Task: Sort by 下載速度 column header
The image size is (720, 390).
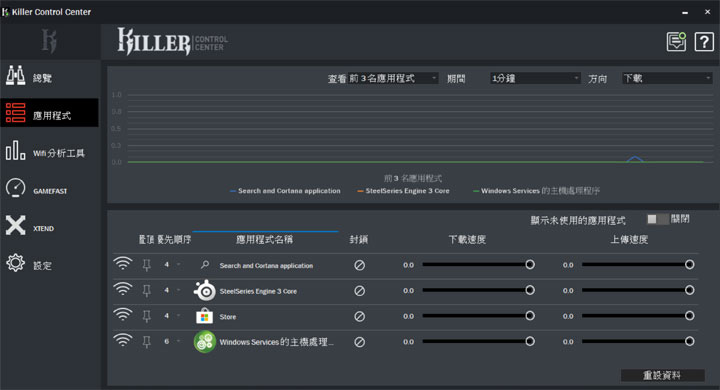Action: 467,239
